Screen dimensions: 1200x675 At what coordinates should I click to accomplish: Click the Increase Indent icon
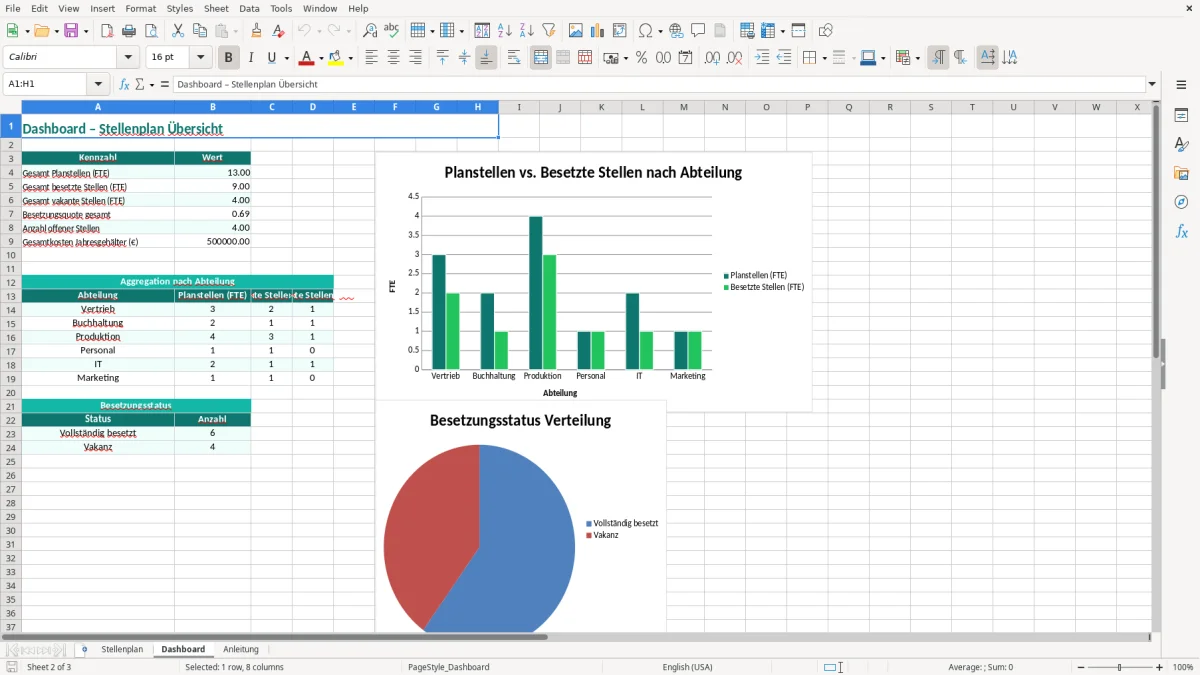click(762, 58)
